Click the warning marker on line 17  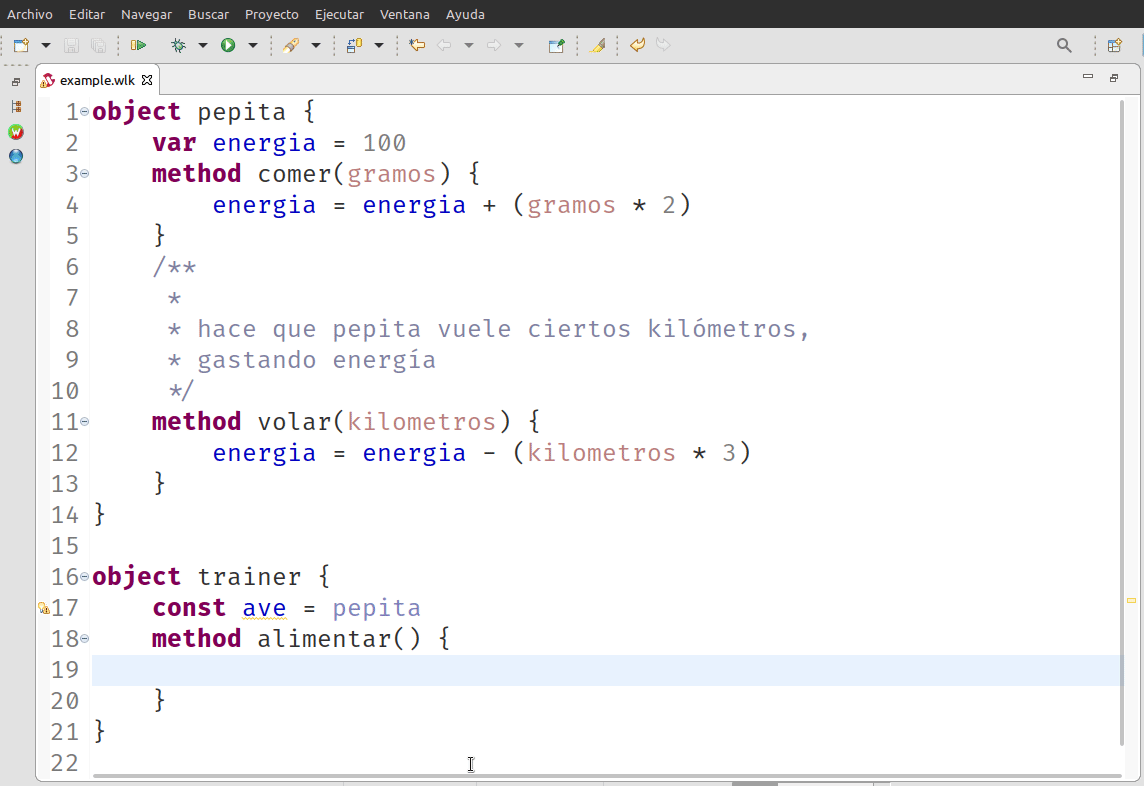coord(43,608)
